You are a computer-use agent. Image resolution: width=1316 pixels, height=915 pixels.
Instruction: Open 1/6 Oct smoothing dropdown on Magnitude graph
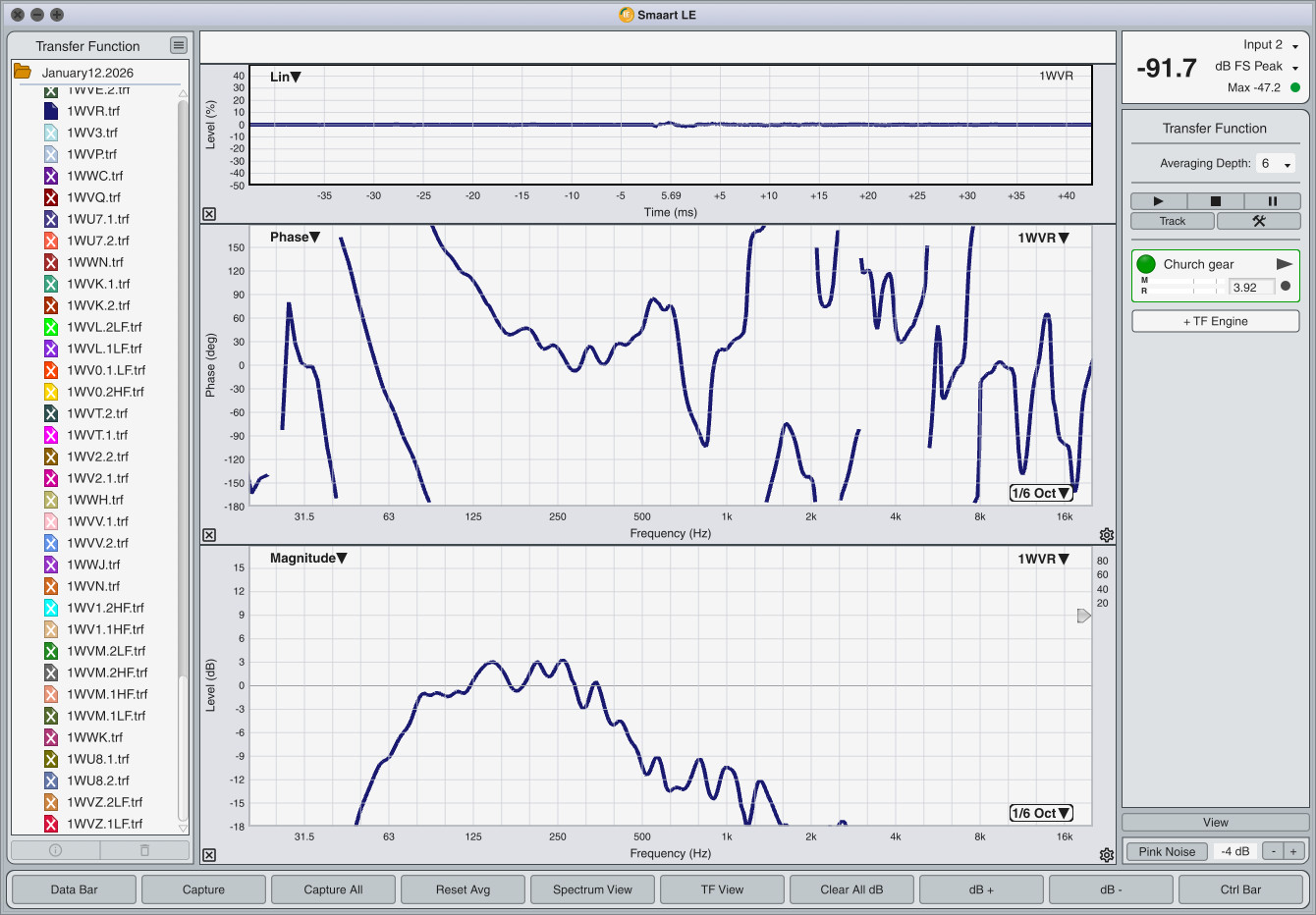pos(1041,813)
